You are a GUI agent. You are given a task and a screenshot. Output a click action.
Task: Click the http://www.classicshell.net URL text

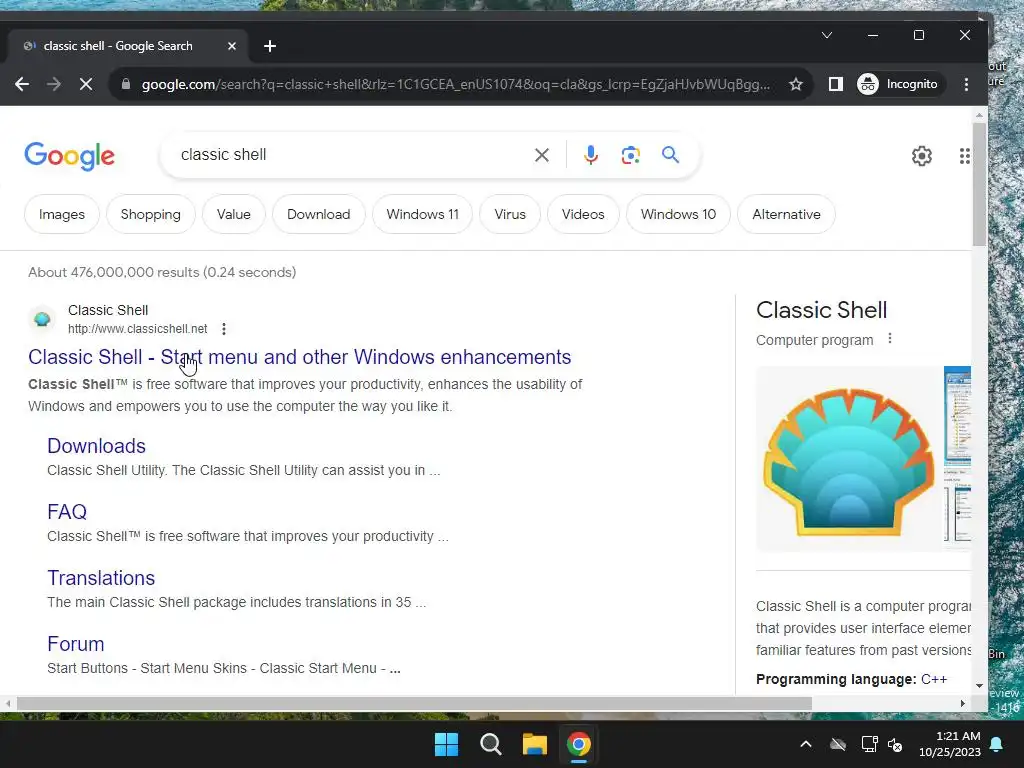pyautogui.click(x=138, y=328)
